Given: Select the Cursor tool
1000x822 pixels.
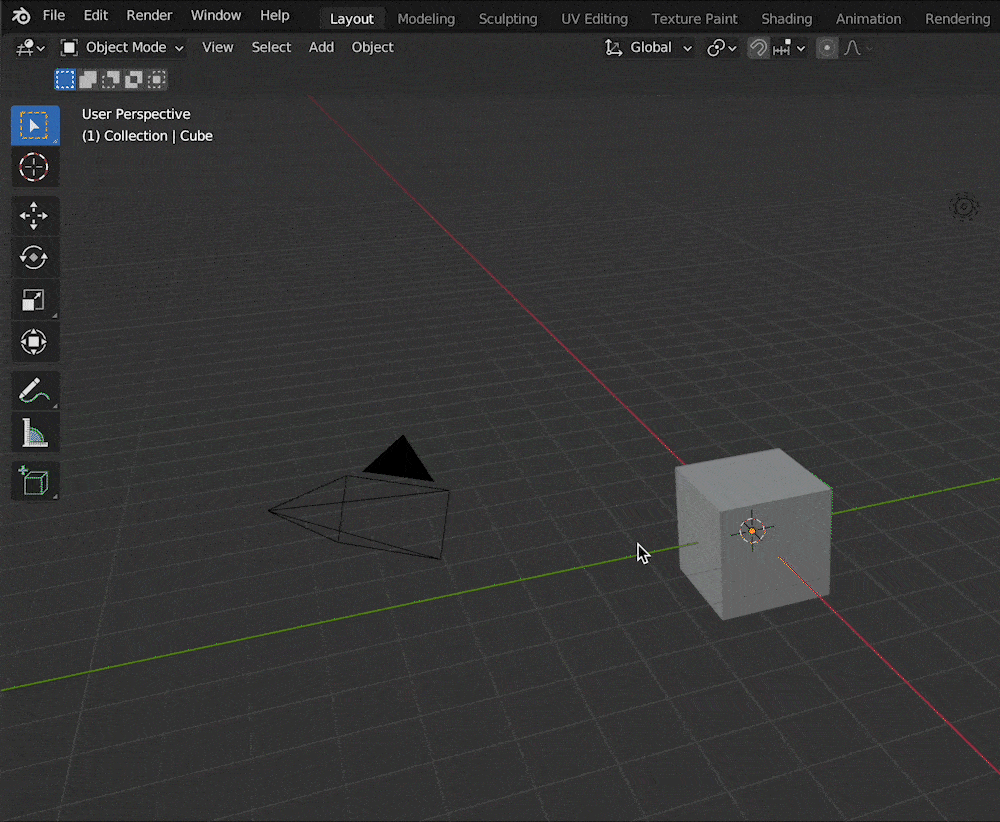Looking at the screenshot, I should [34, 167].
